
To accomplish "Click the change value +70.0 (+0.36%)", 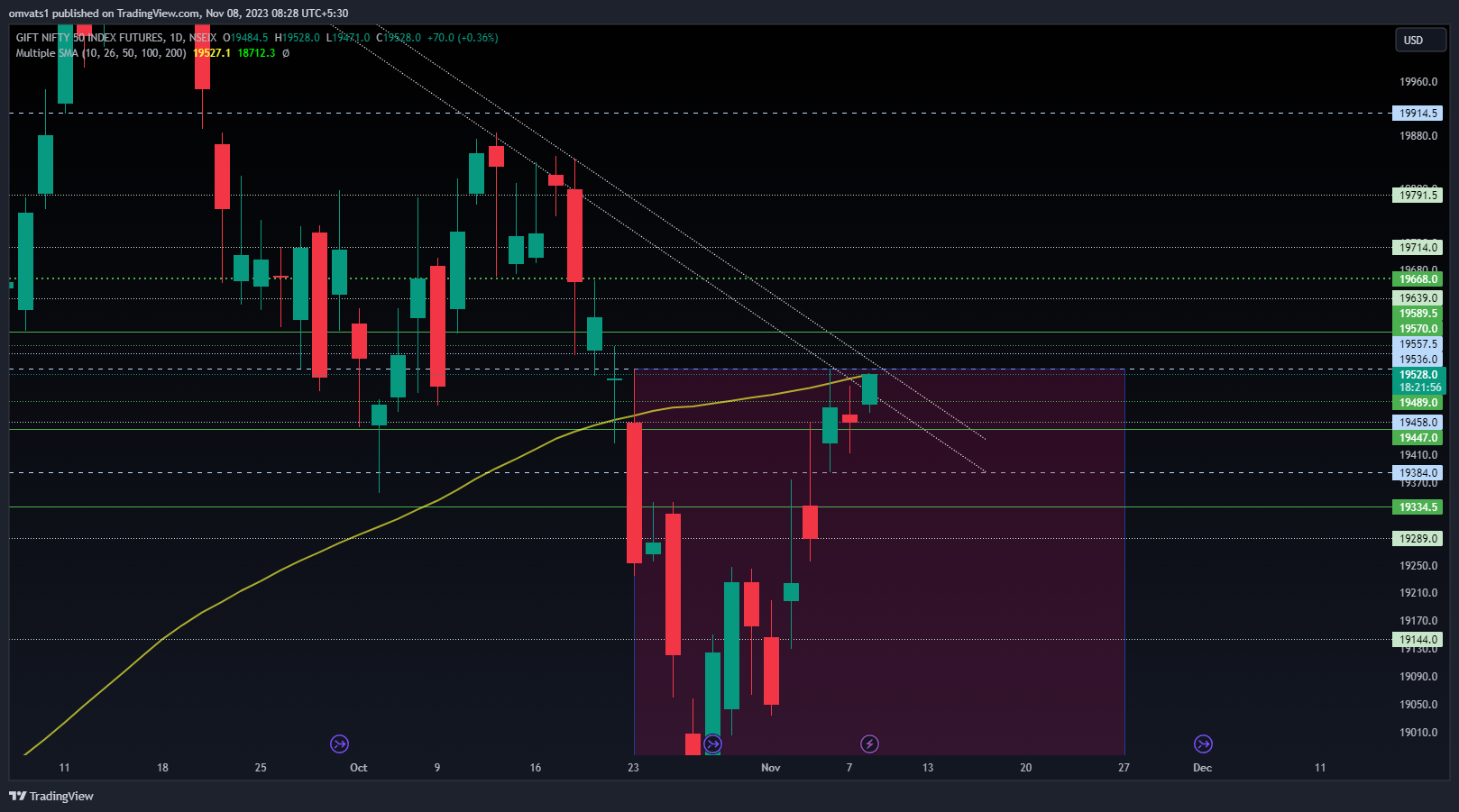I will (463, 38).
